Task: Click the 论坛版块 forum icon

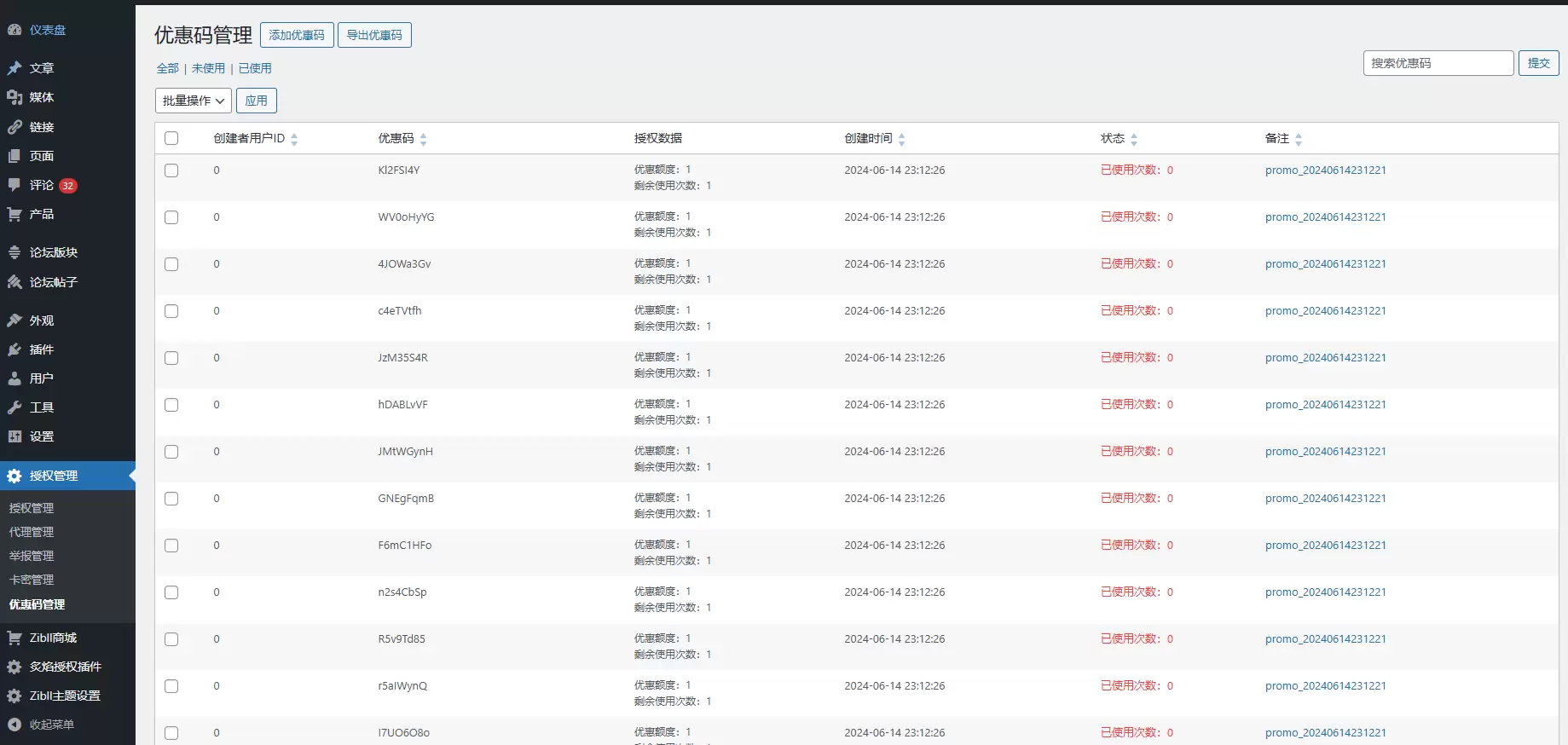Action: (x=14, y=252)
